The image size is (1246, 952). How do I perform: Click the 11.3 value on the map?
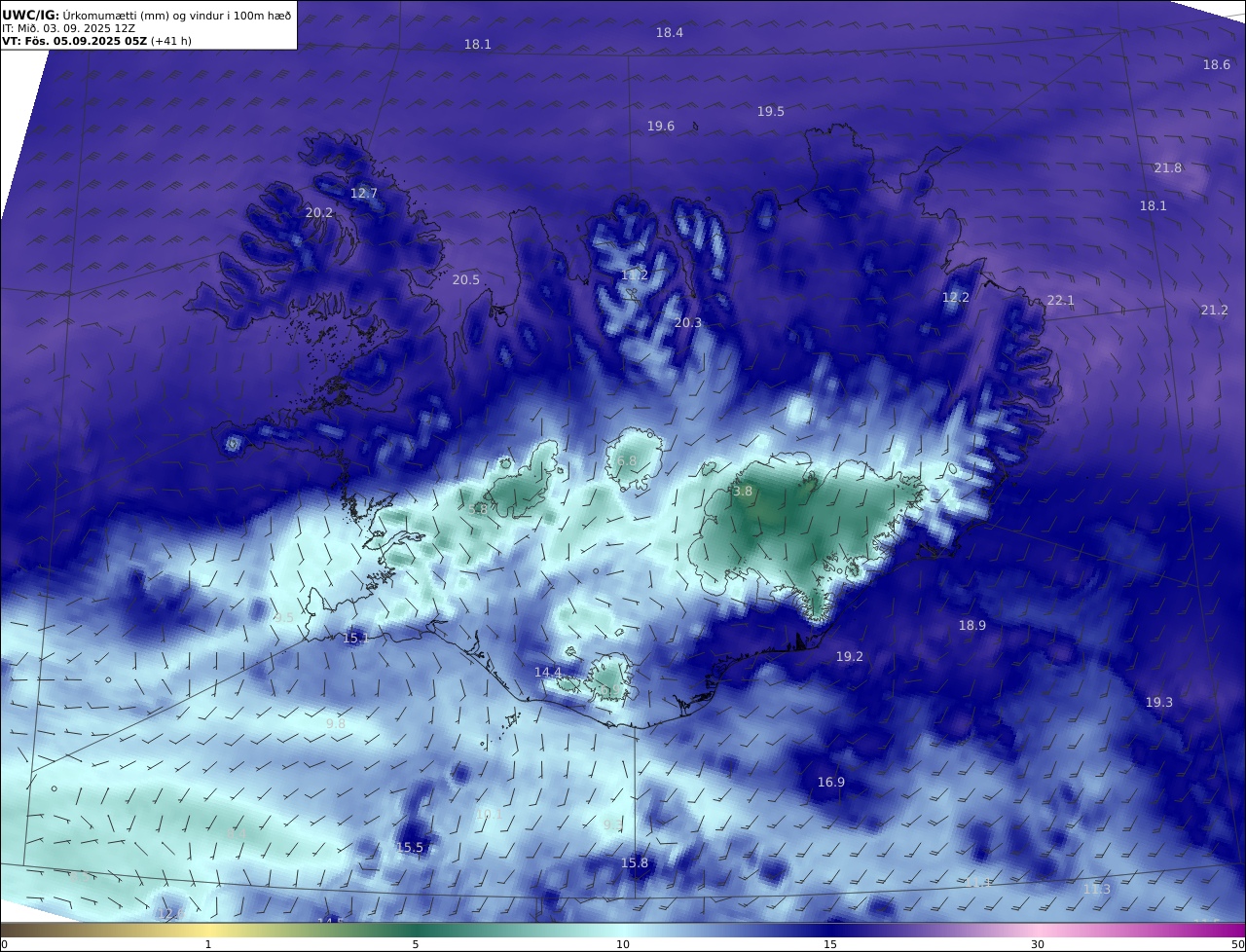[1096, 889]
